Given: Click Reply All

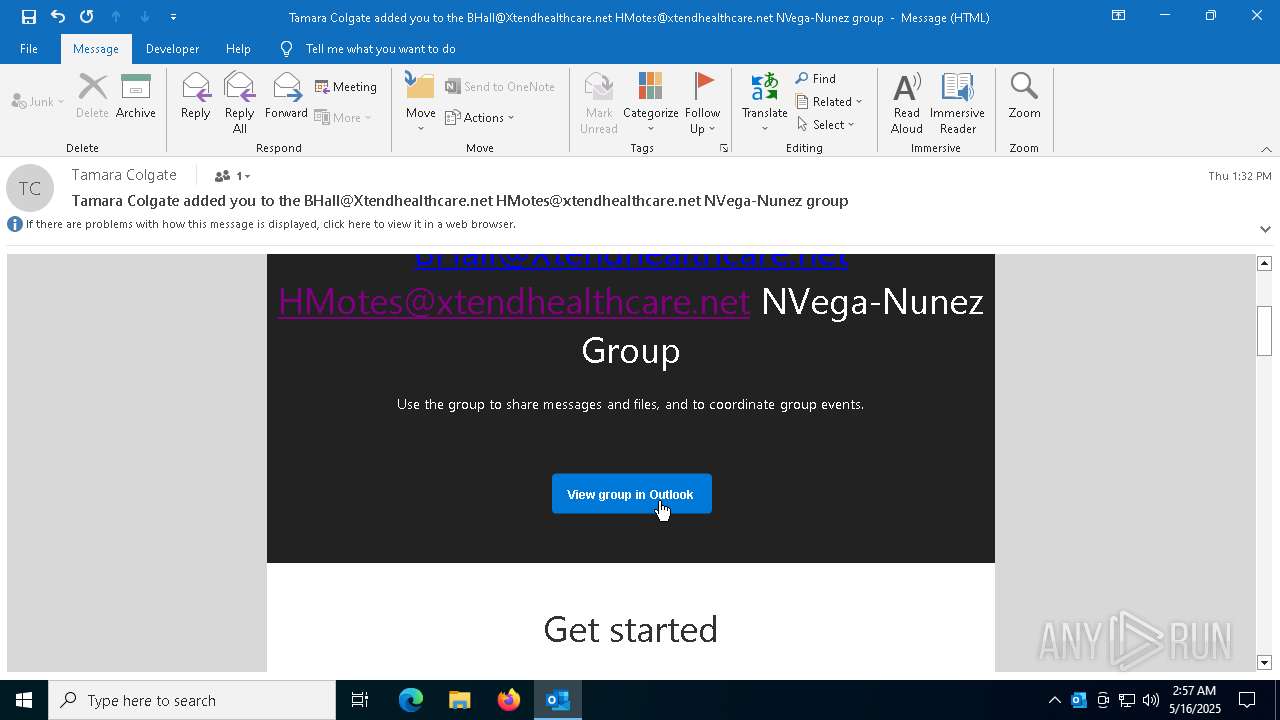Looking at the screenshot, I should (239, 103).
